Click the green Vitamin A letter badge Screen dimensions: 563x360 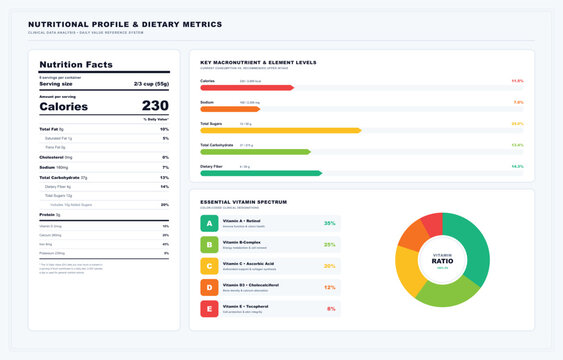pos(209,223)
